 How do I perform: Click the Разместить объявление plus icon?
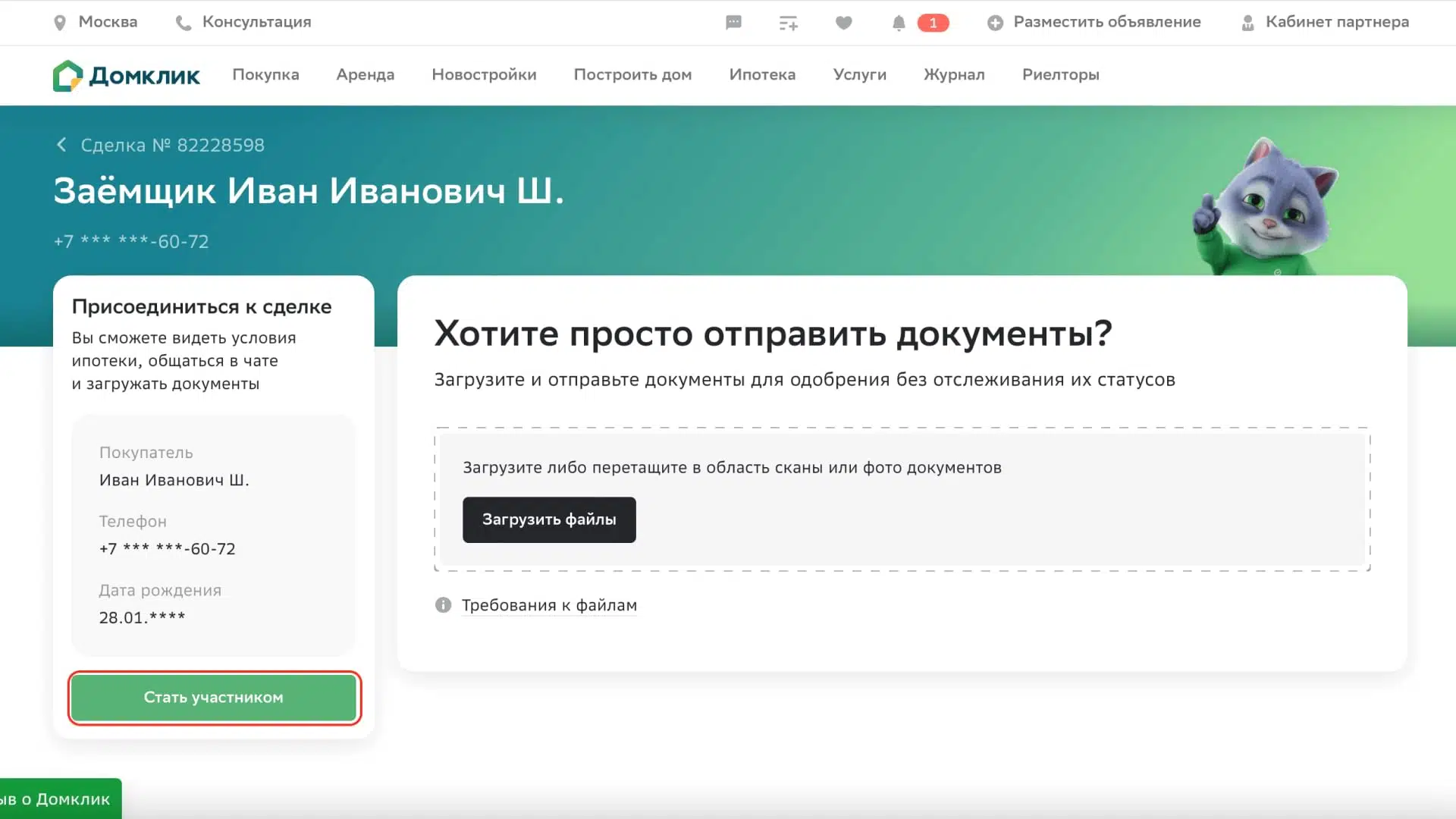993,22
